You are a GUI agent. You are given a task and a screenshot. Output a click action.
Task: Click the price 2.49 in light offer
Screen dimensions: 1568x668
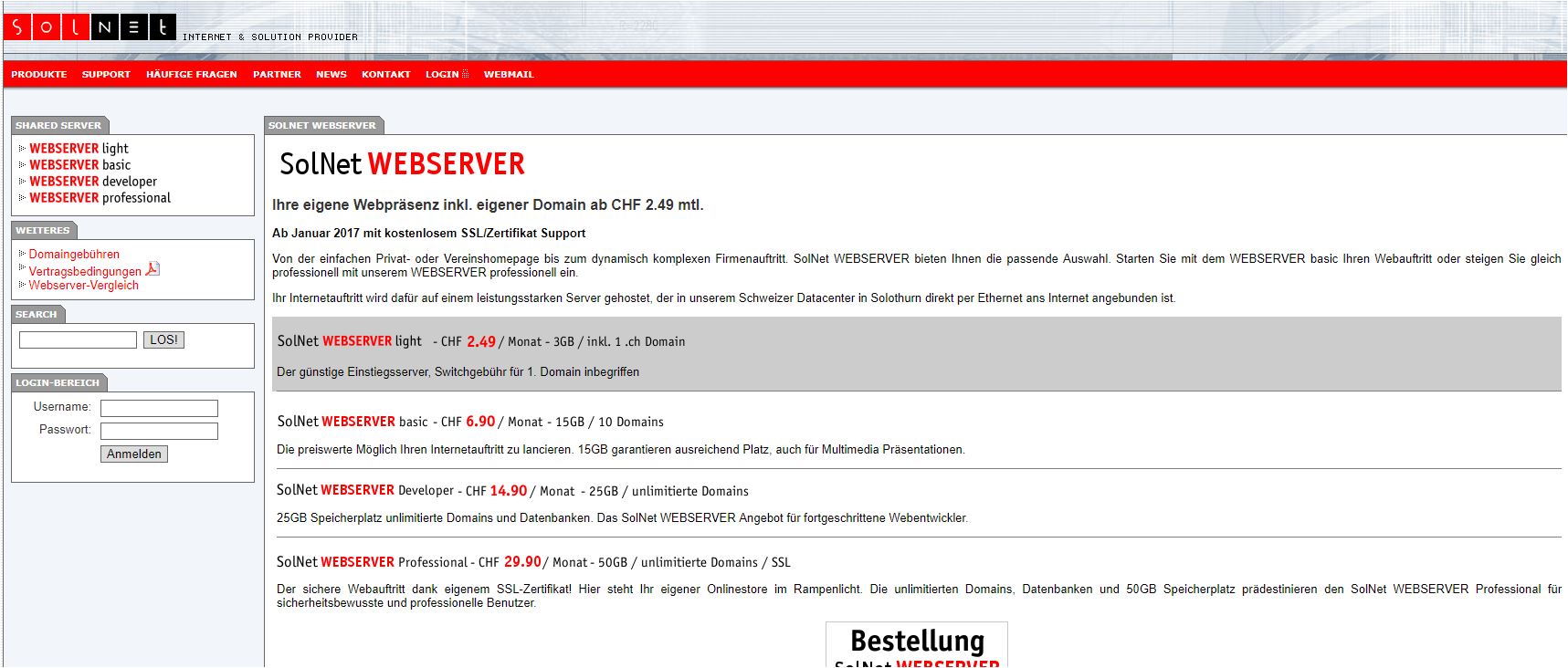pos(481,341)
